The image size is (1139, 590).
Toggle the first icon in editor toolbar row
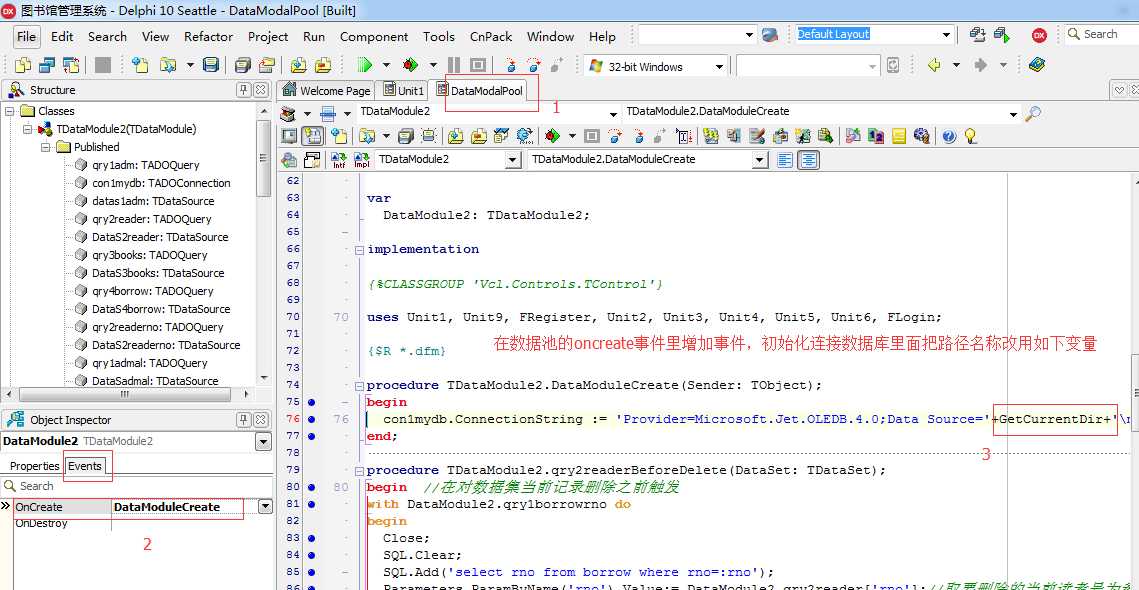tap(289, 136)
